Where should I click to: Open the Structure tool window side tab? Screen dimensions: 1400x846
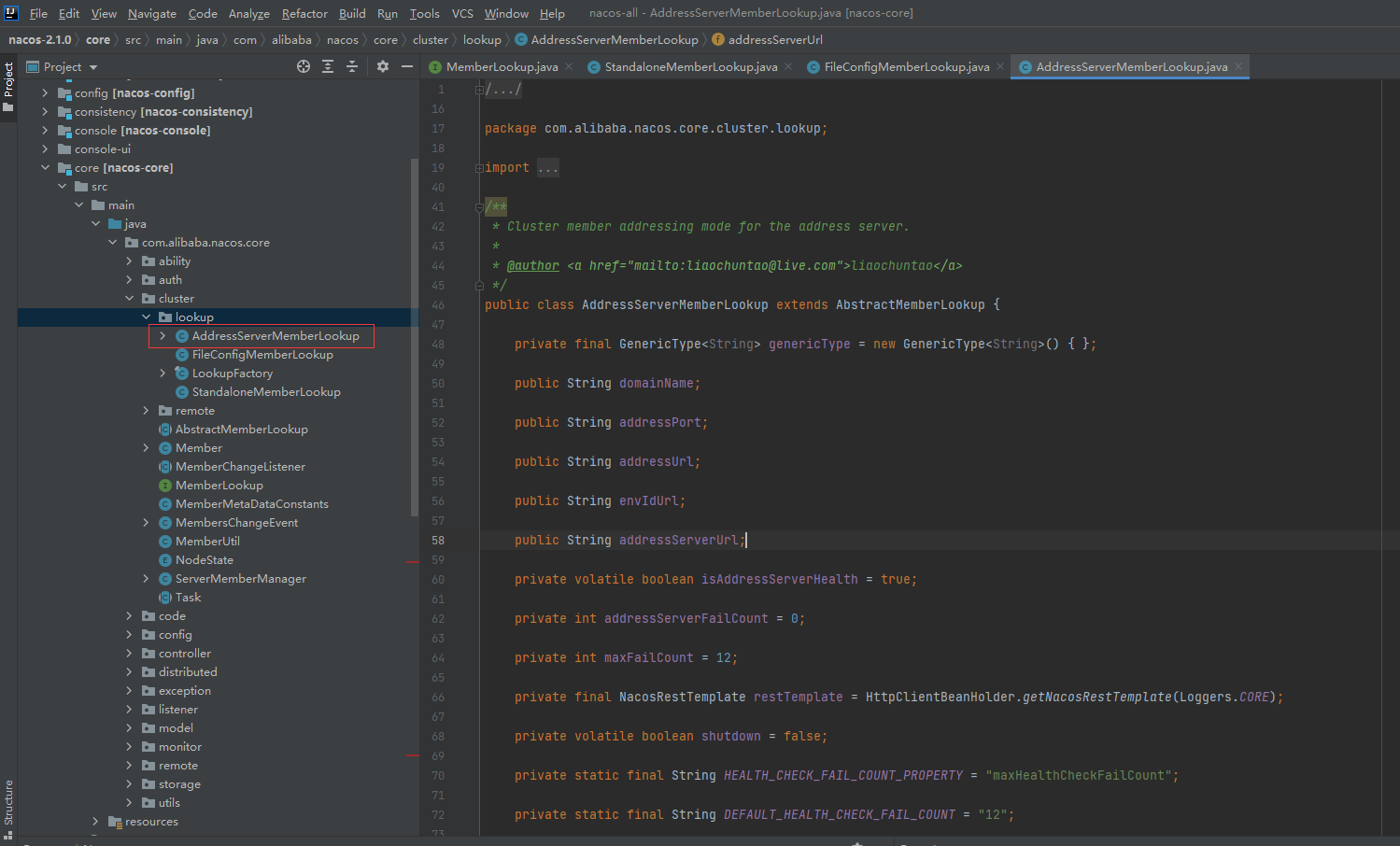click(x=8, y=809)
